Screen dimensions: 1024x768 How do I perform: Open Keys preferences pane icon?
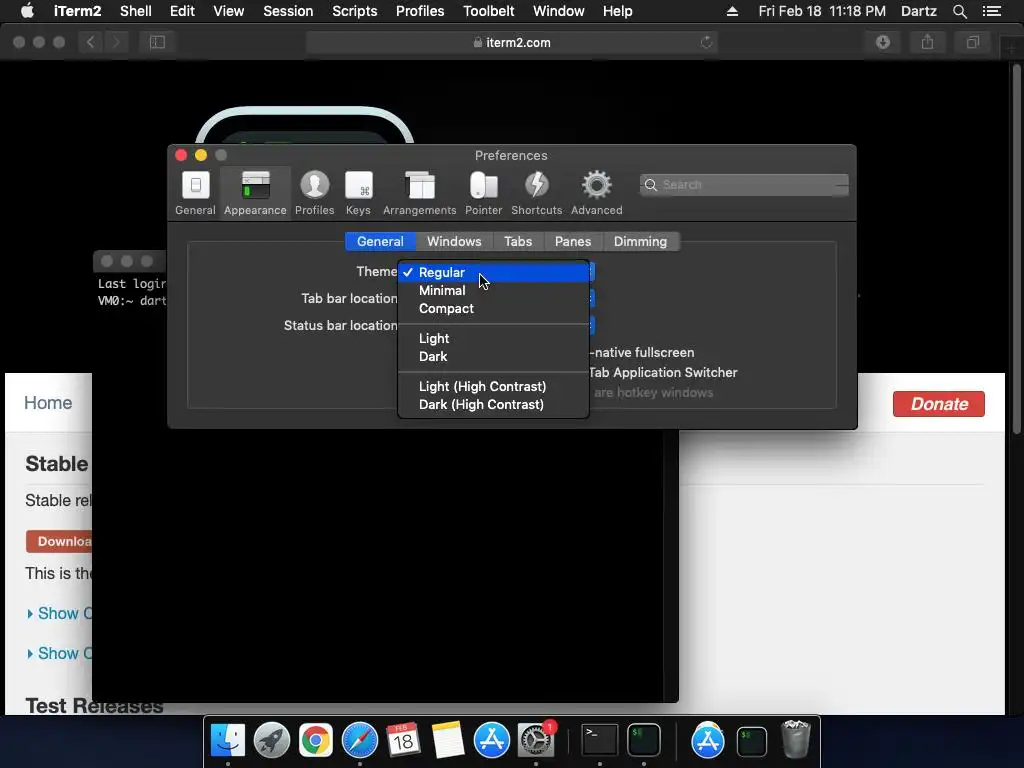(359, 193)
